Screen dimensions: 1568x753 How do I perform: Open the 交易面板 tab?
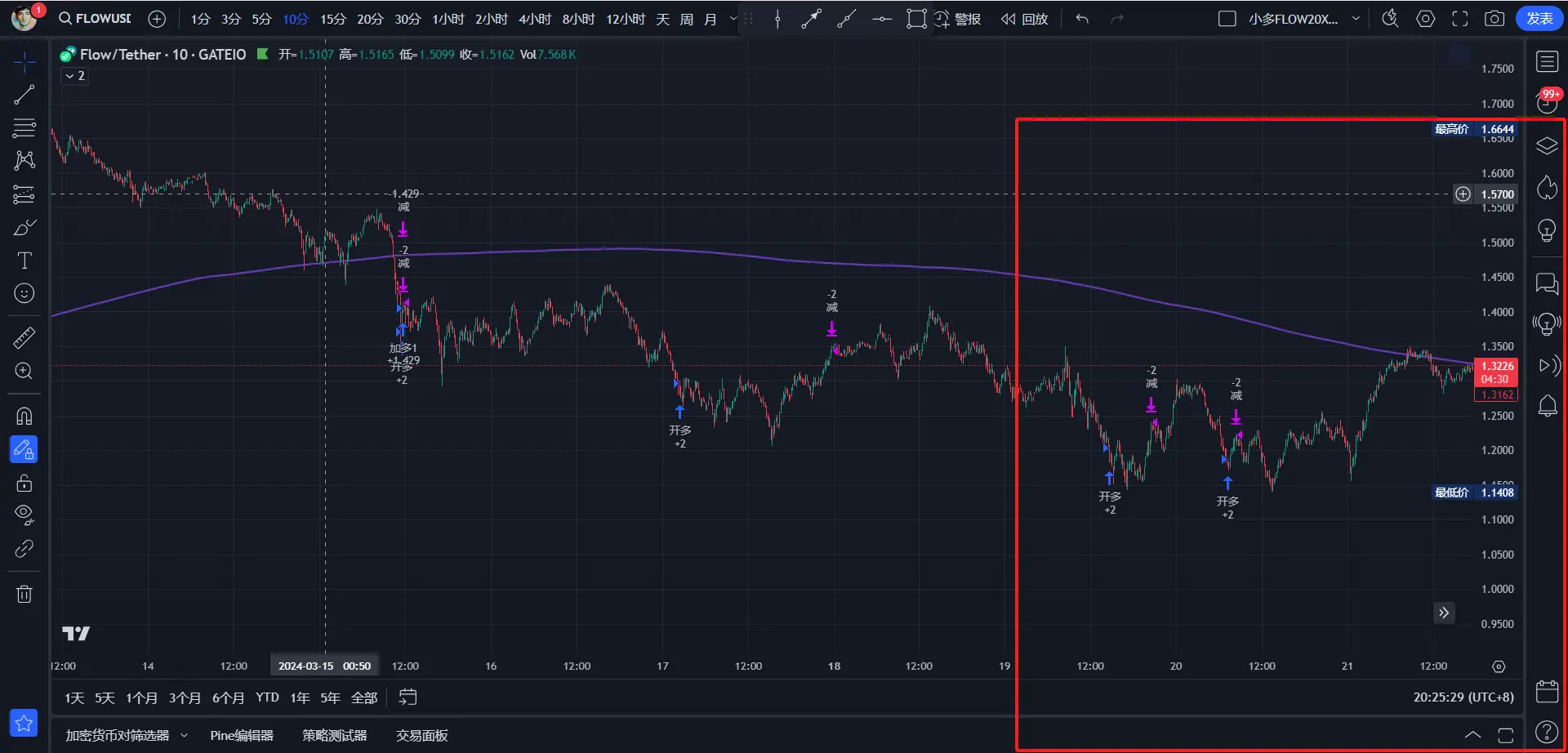(422, 736)
